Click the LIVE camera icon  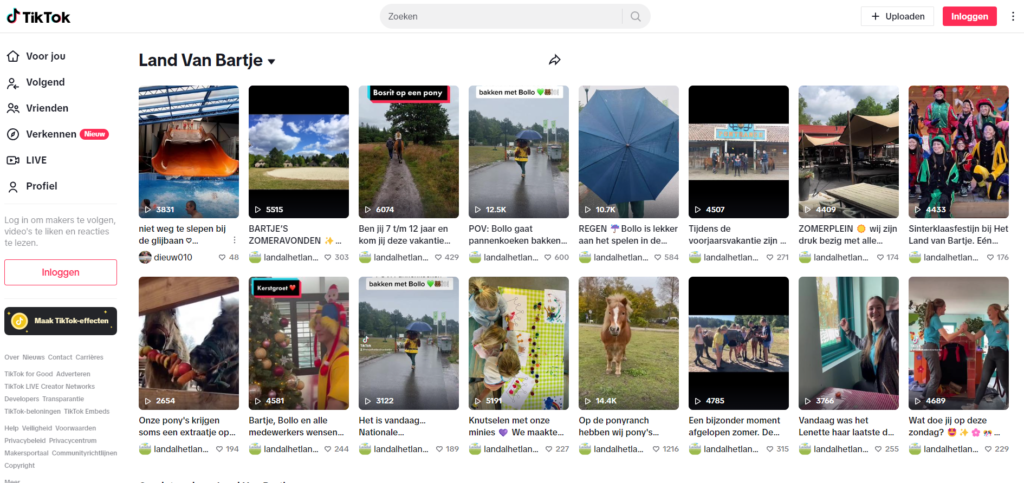pyautogui.click(x=12, y=160)
